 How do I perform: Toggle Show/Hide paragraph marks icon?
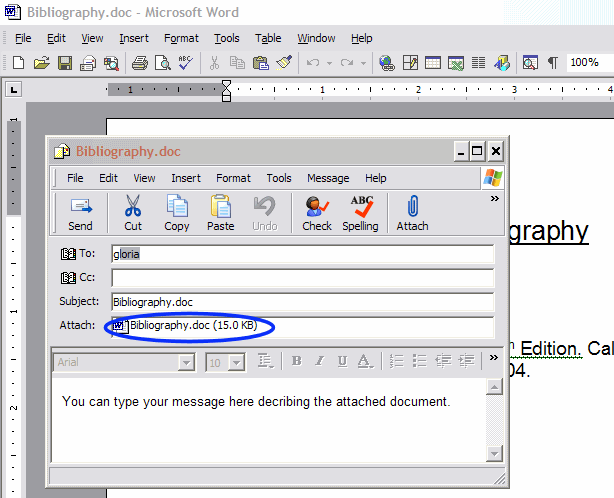[553, 63]
